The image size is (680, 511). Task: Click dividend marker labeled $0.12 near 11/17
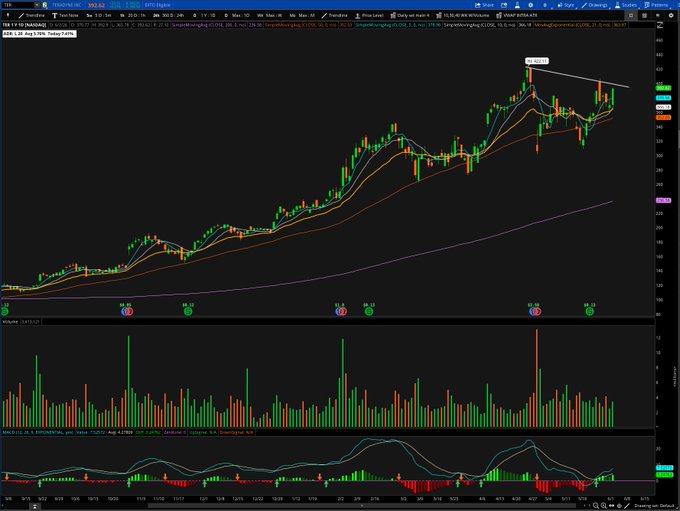(188, 310)
